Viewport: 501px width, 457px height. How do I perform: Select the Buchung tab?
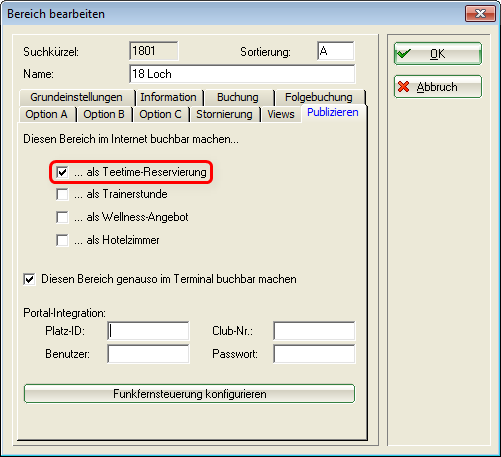238,97
